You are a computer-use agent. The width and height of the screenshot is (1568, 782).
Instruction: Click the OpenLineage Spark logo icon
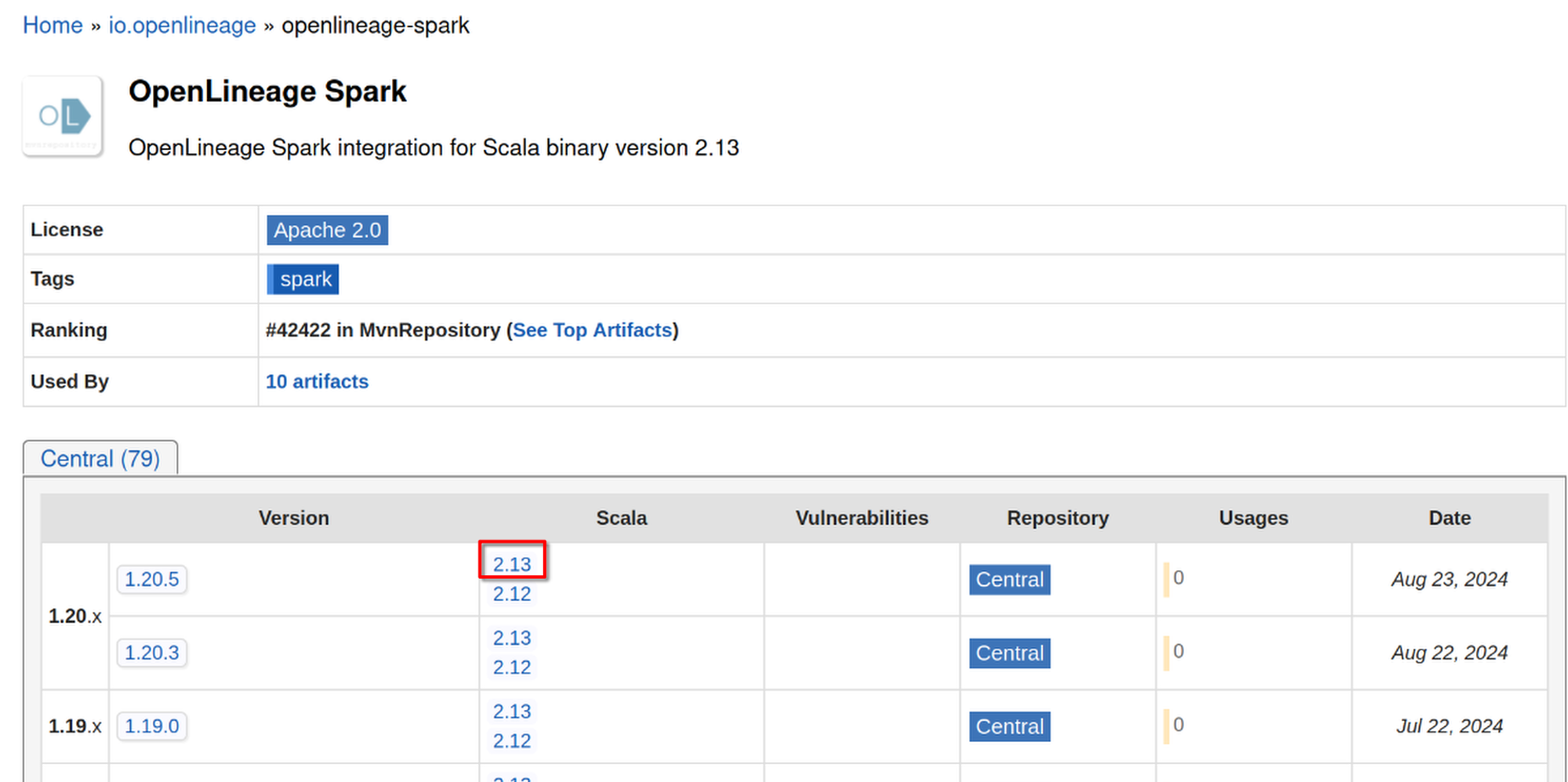(63, 116)
